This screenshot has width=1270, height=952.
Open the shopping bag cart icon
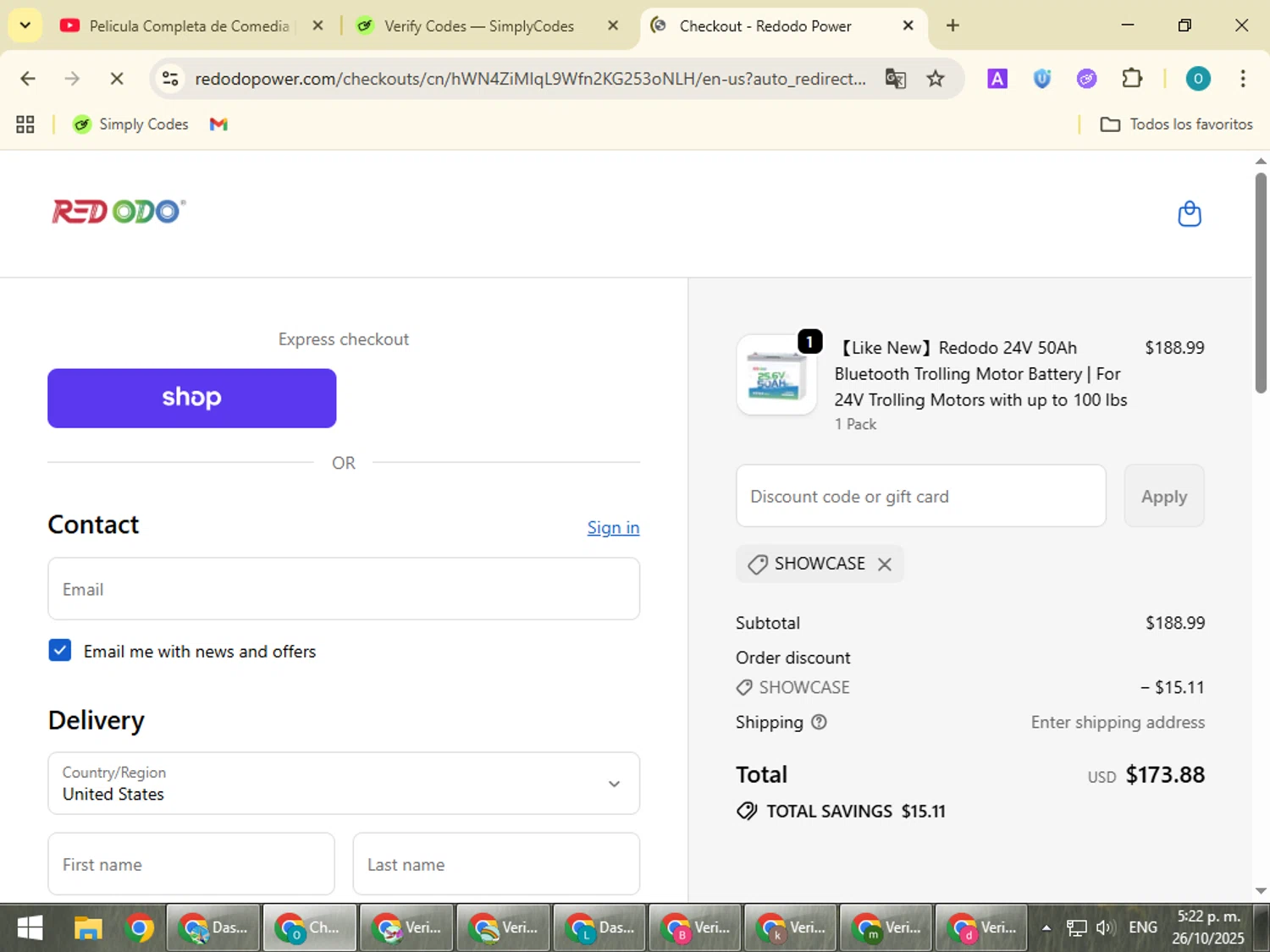point(1190,214)
